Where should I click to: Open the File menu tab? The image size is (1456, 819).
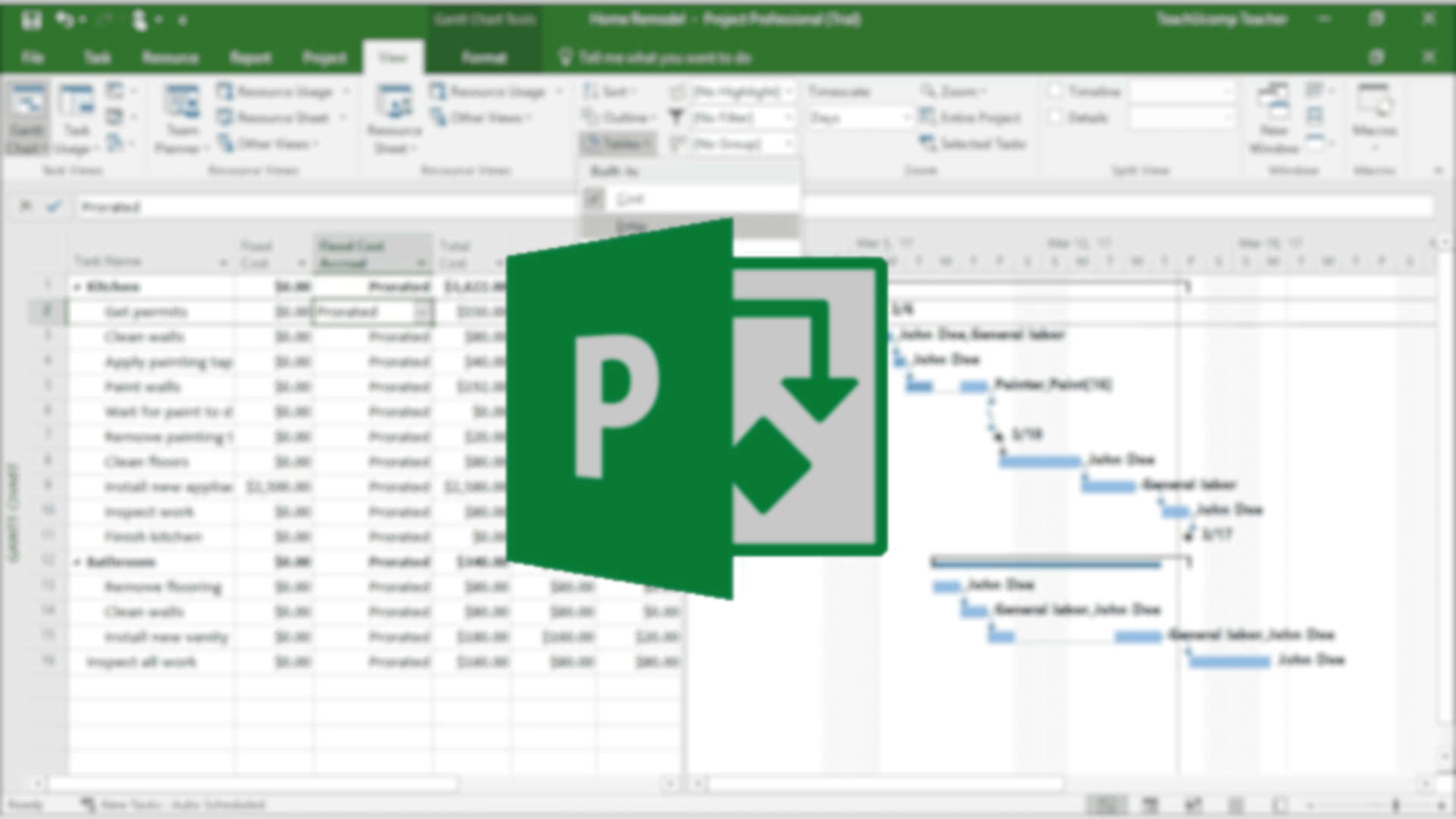33,58
